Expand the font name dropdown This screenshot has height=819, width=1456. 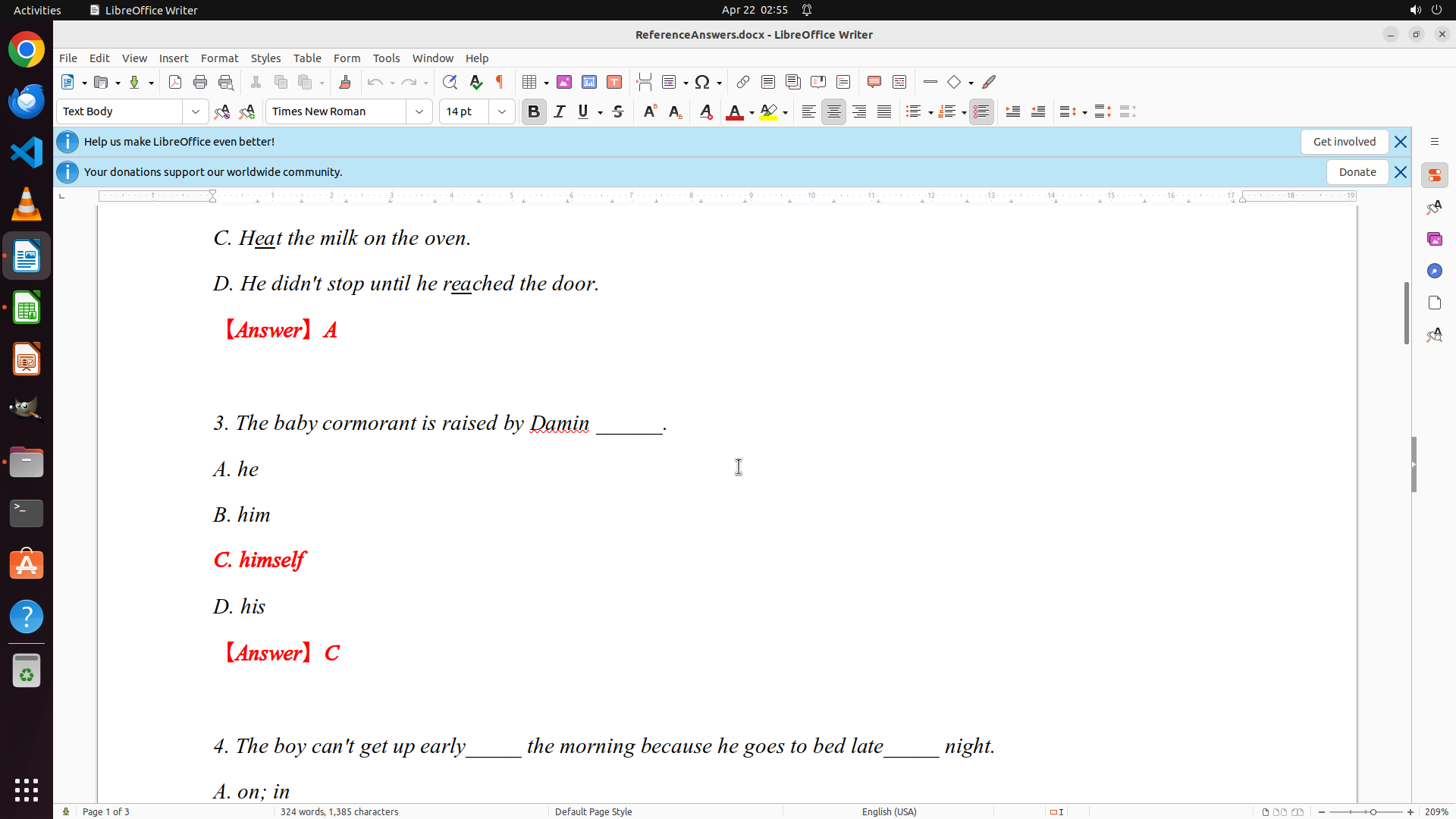(419, 111)
